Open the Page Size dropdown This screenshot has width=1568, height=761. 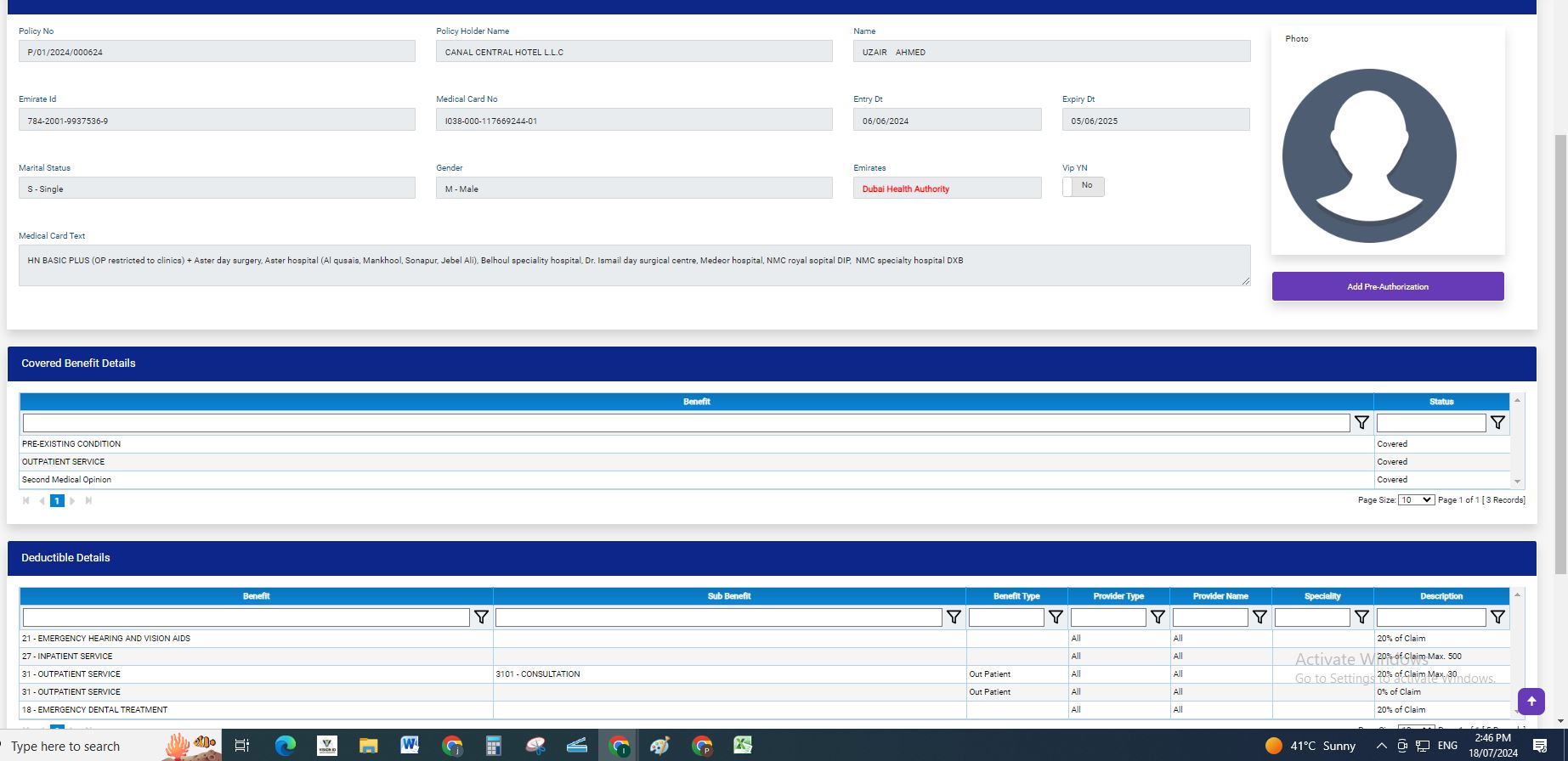[x=1416, y=500]
